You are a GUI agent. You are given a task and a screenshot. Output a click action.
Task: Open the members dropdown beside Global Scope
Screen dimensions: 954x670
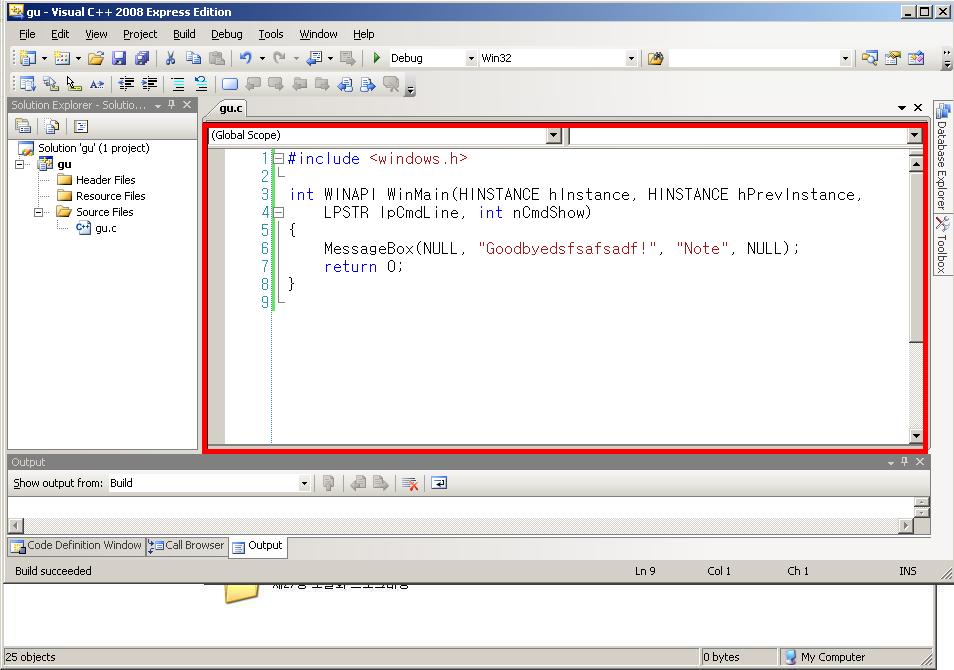[914, 135]
